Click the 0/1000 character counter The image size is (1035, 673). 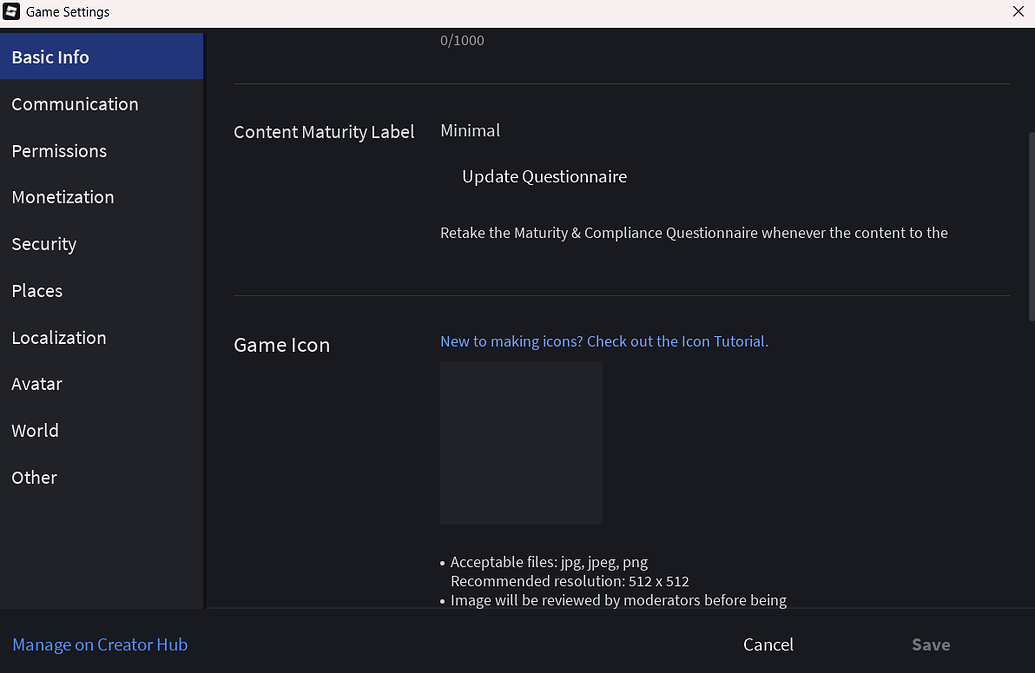point(462,40)
